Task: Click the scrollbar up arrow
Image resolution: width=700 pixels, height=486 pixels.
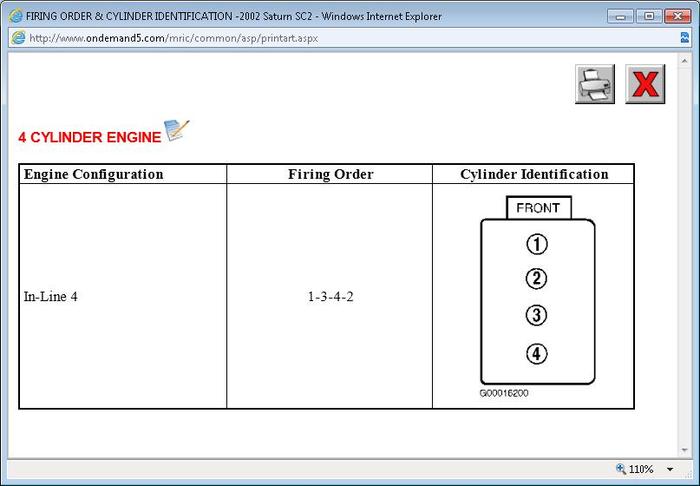Action: point(684,60)
